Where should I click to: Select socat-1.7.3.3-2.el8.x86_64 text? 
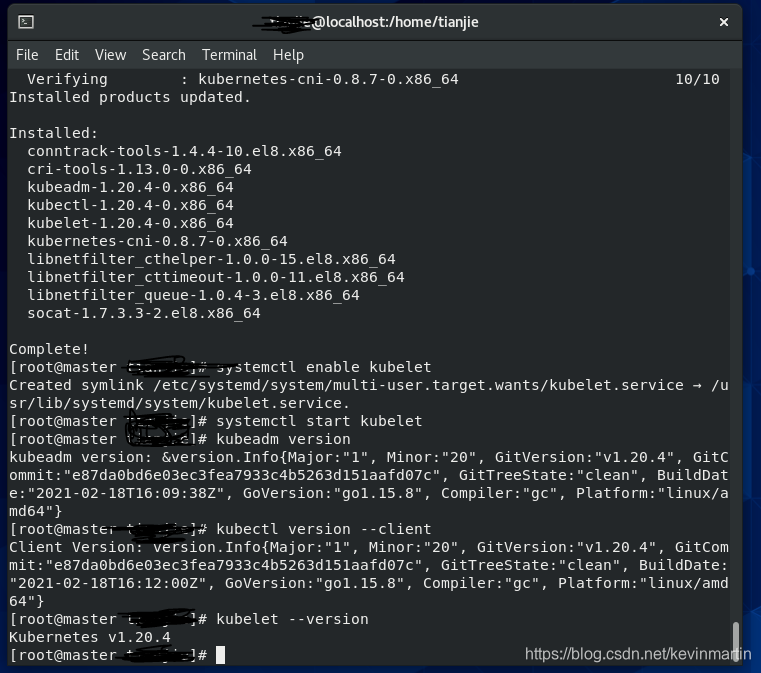(144, 312)
